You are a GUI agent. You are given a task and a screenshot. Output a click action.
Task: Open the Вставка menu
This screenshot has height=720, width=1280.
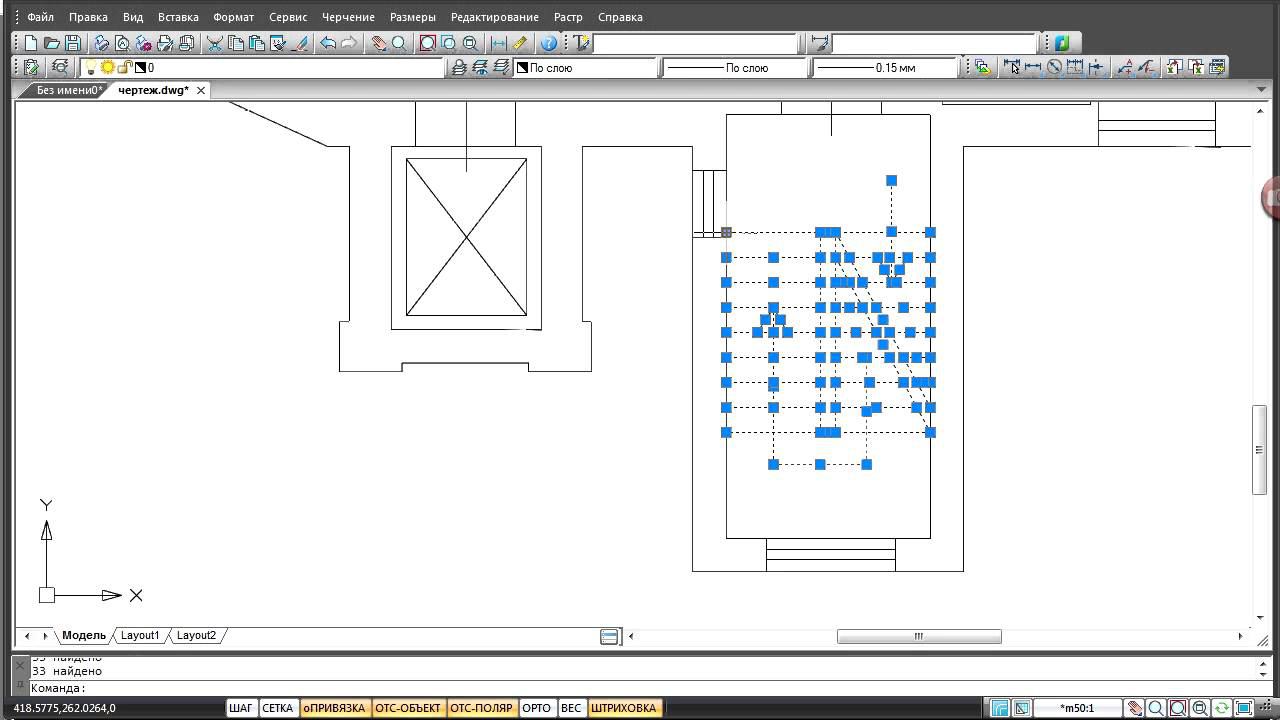tap(178, 17)
